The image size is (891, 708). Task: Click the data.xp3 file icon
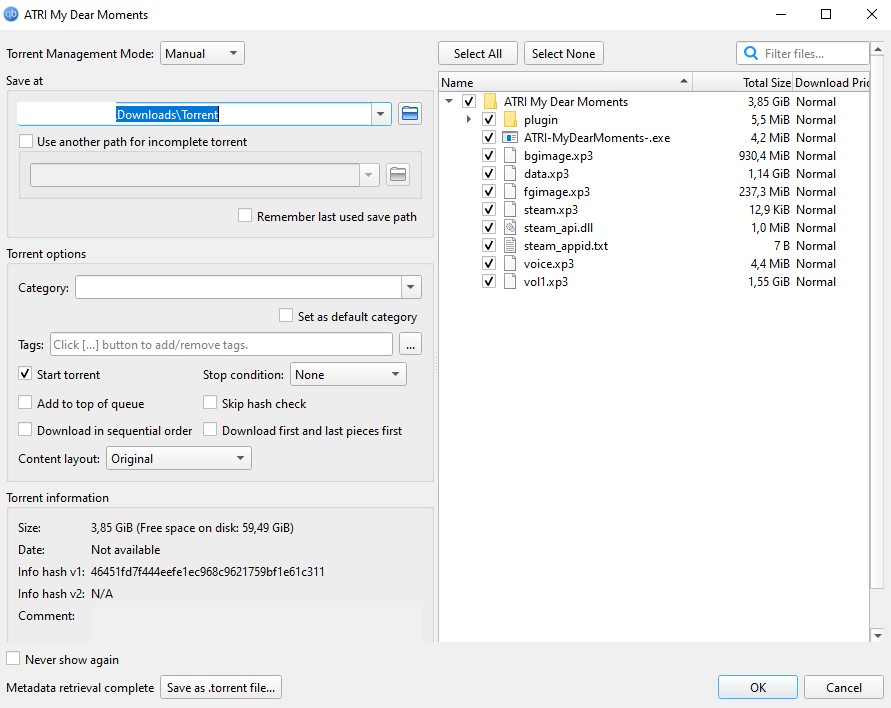click(x=510, y=174)
